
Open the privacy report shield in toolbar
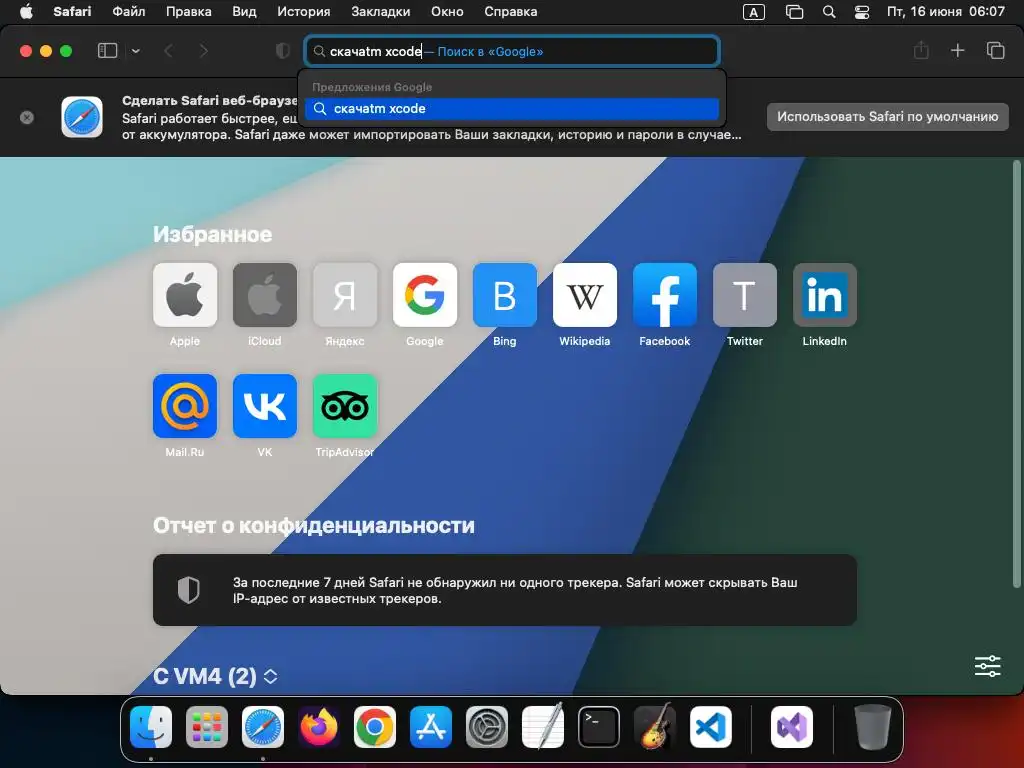coord(283,51)
